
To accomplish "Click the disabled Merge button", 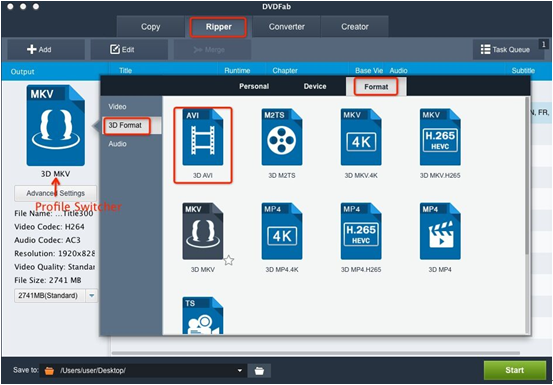I will pyautogui.click(x=212, y=50).
